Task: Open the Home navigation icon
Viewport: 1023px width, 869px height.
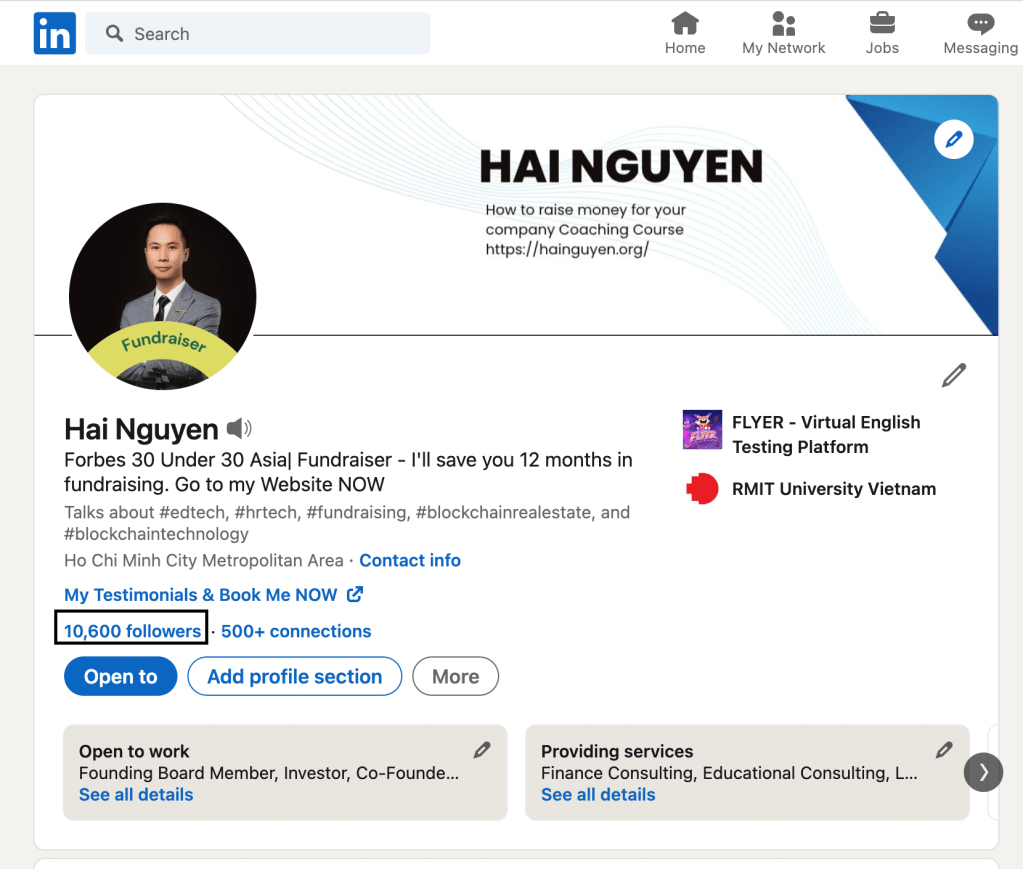Action: tap(685, 25)
